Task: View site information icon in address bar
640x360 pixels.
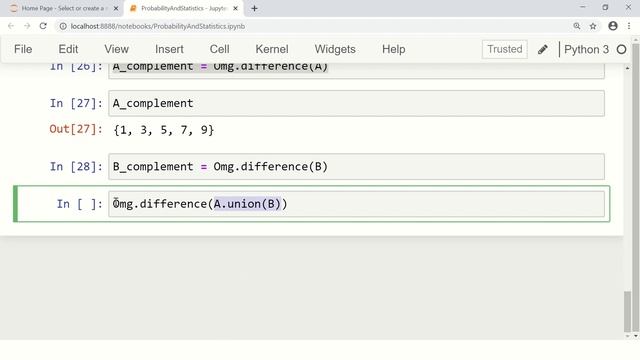Action: (x=63, y=26)
